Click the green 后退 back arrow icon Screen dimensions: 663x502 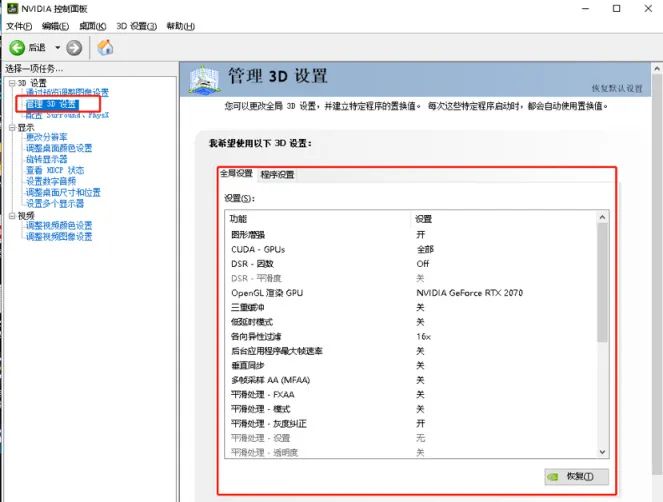(x=17, y=47)
